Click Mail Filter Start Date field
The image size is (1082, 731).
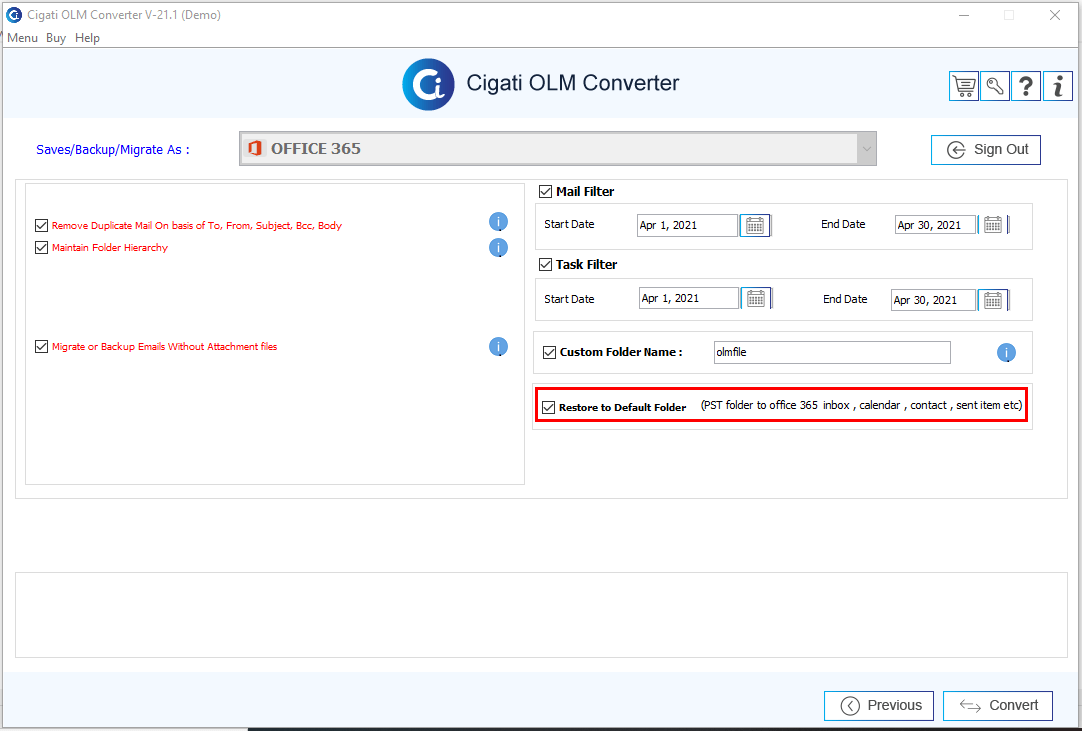[687, 225]
